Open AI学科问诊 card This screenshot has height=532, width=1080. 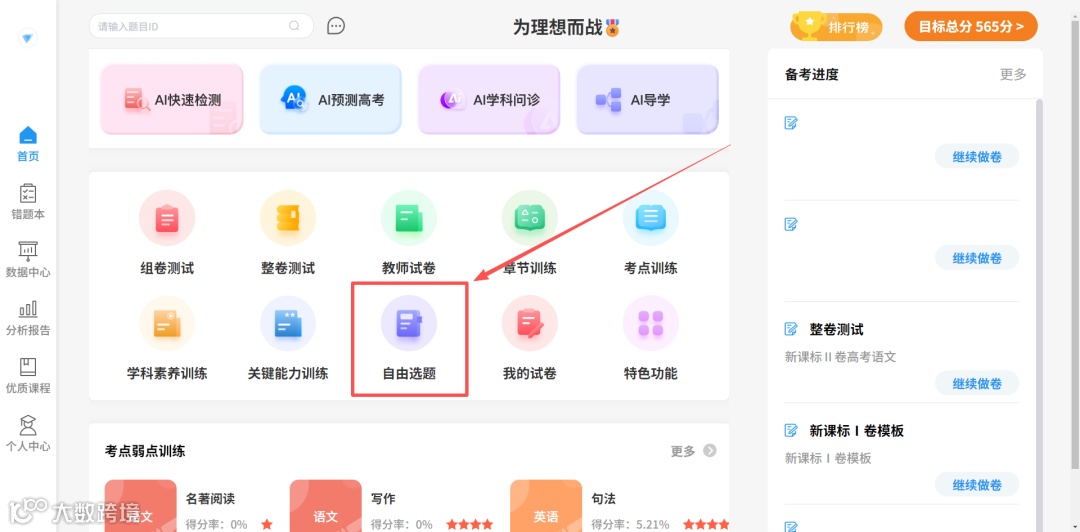(x=489, y=99)
